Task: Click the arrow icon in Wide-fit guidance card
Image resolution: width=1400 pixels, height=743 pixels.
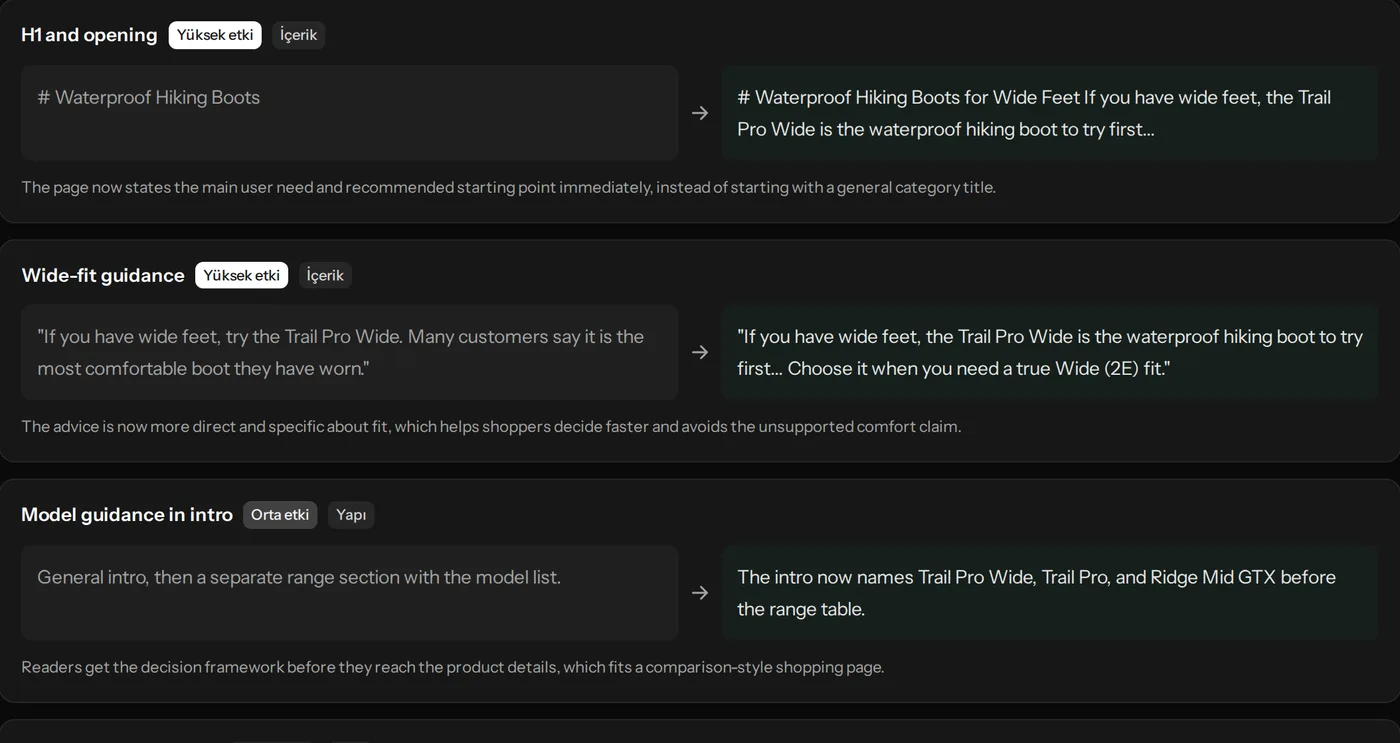Action: [x=700, y=352]
